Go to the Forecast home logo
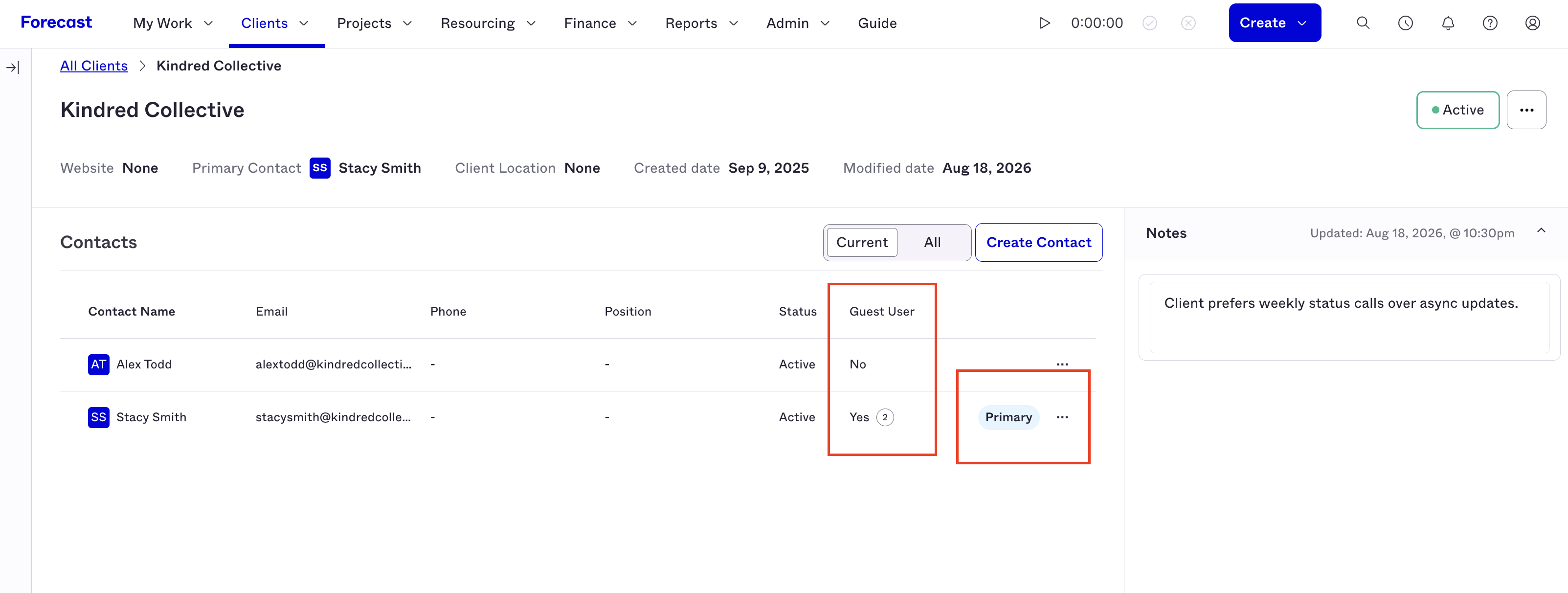The image size is (1568, 593). pyautogui.click(x=56, y=23)
